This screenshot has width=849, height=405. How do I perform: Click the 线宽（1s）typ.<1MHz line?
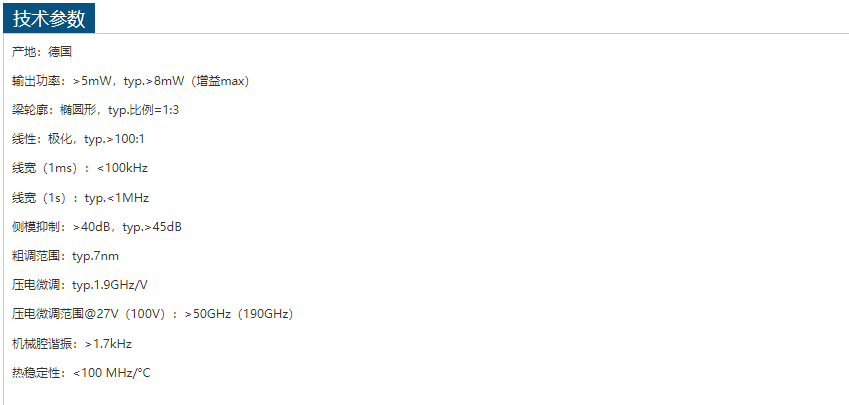tap(80, 198)
